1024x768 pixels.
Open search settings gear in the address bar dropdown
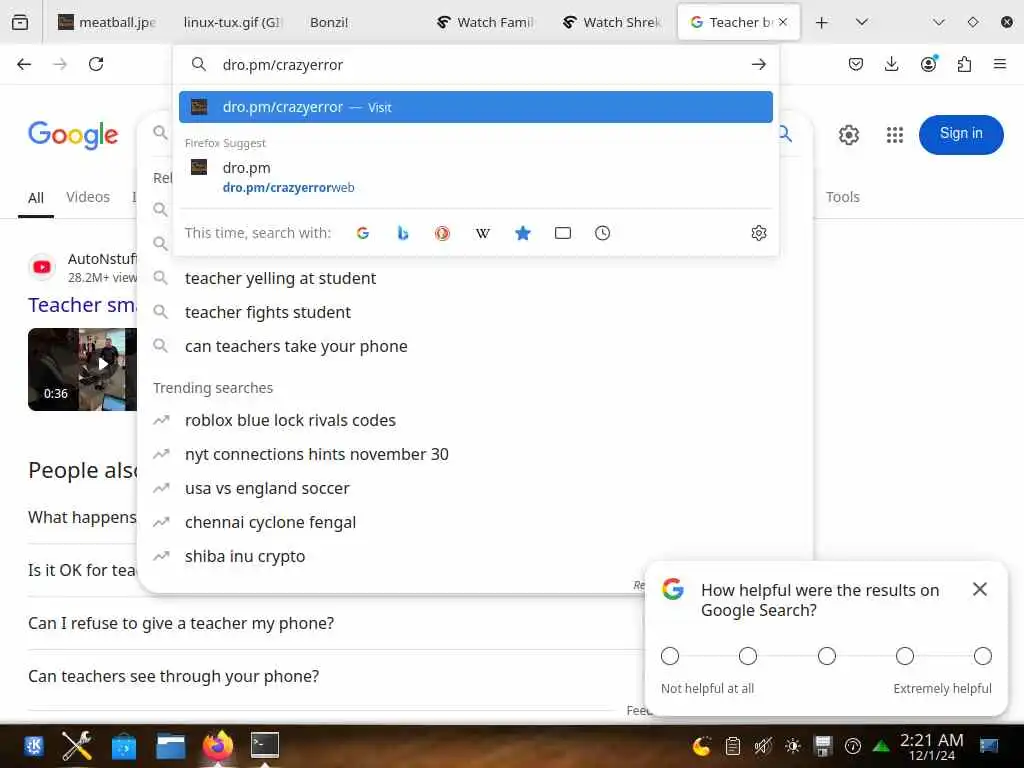pyautogui.click(x=758, y=233)
